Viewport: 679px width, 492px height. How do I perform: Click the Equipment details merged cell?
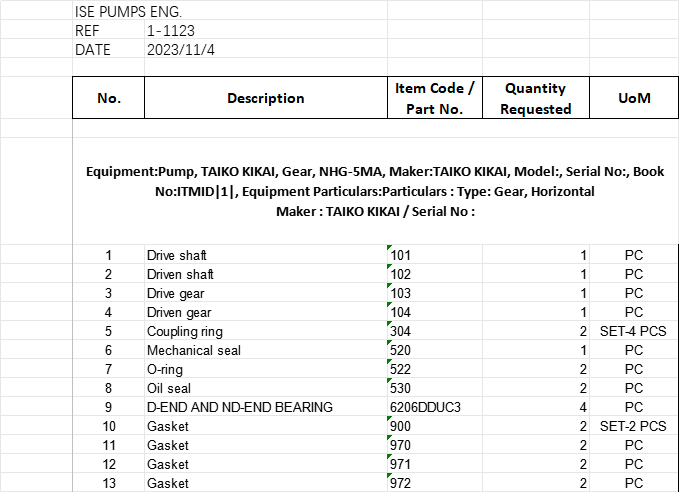(375, 191)
